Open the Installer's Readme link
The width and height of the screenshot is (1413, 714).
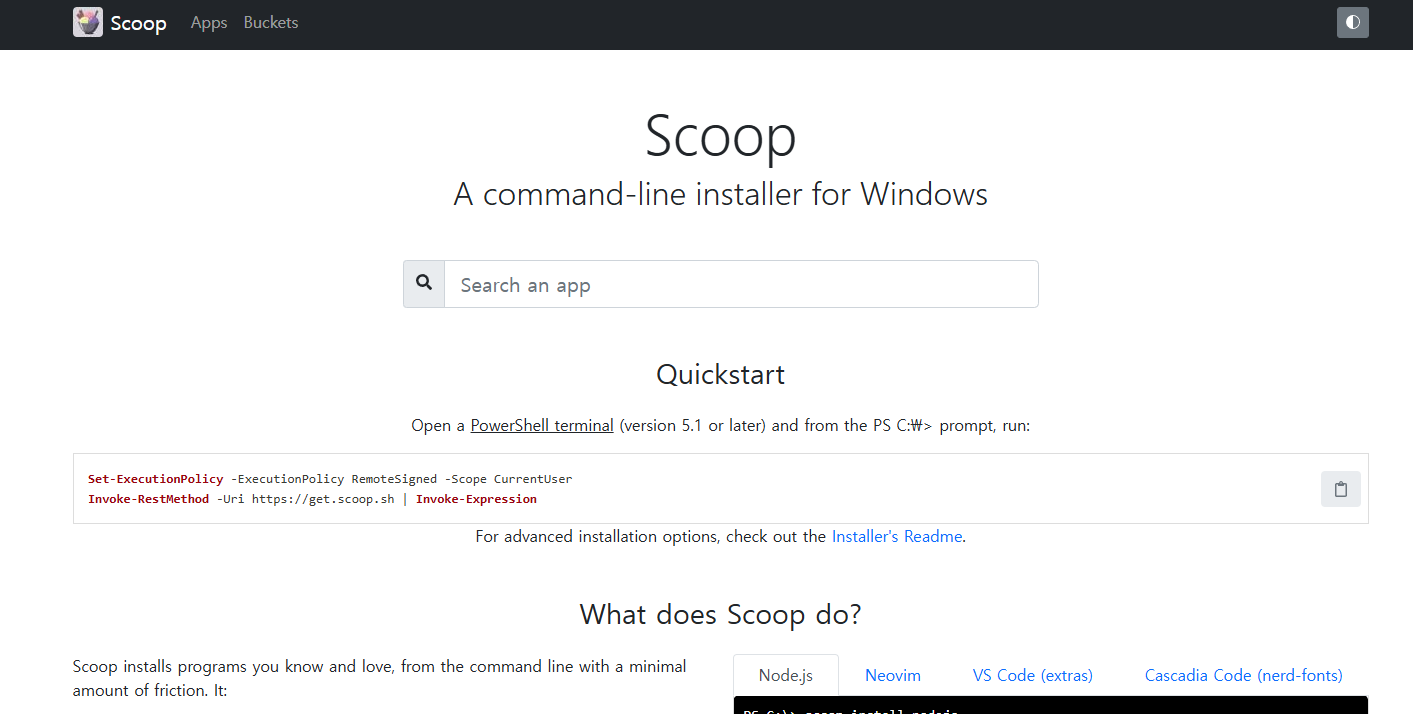[897, 536]
